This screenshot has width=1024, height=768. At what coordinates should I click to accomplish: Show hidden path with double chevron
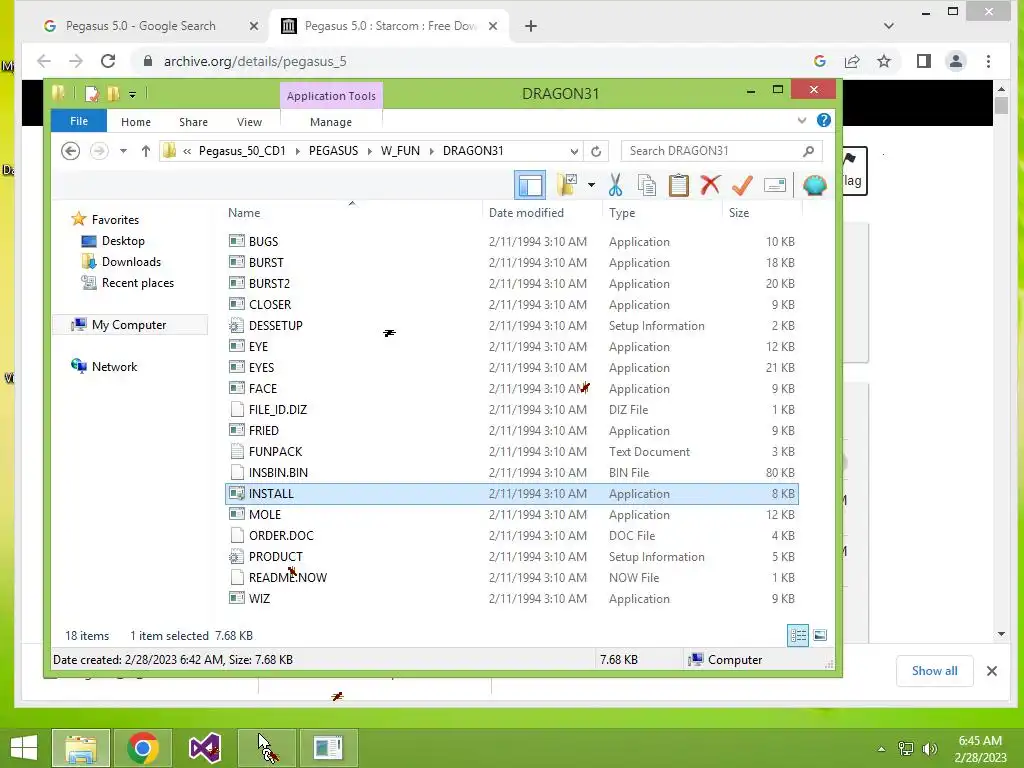point(187,151)
